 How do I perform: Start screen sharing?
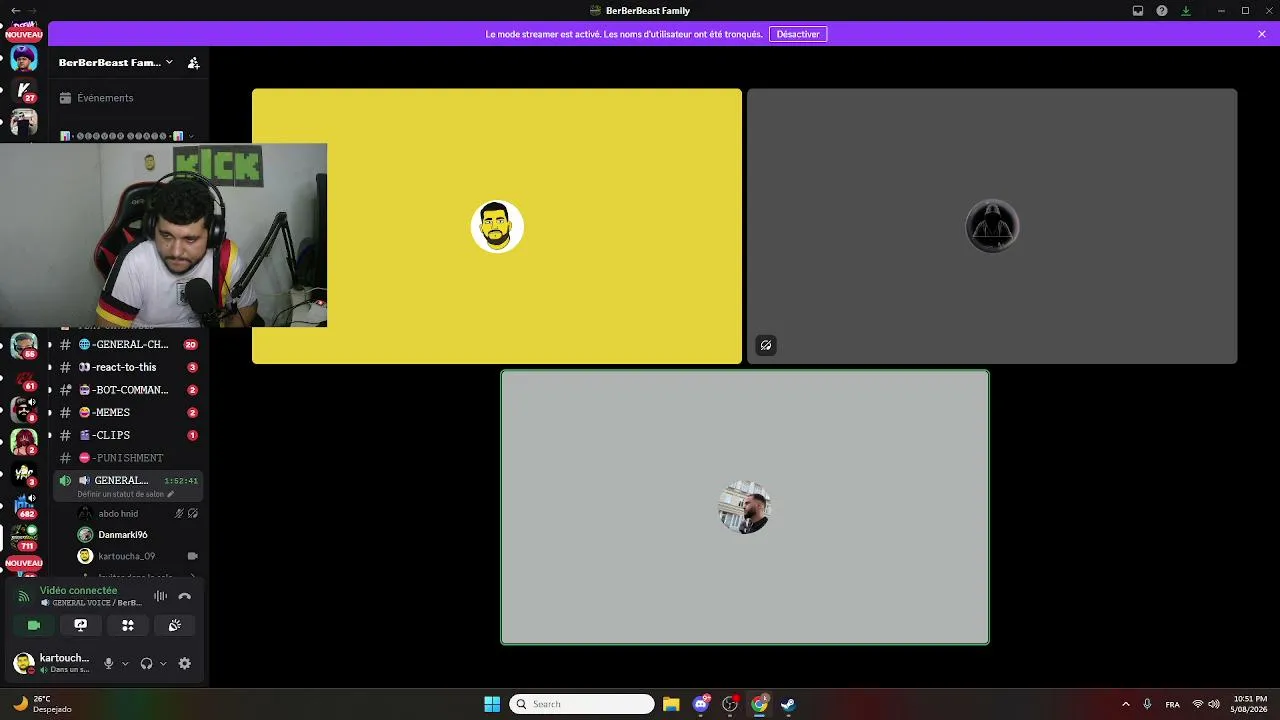[x=81, y=625]
